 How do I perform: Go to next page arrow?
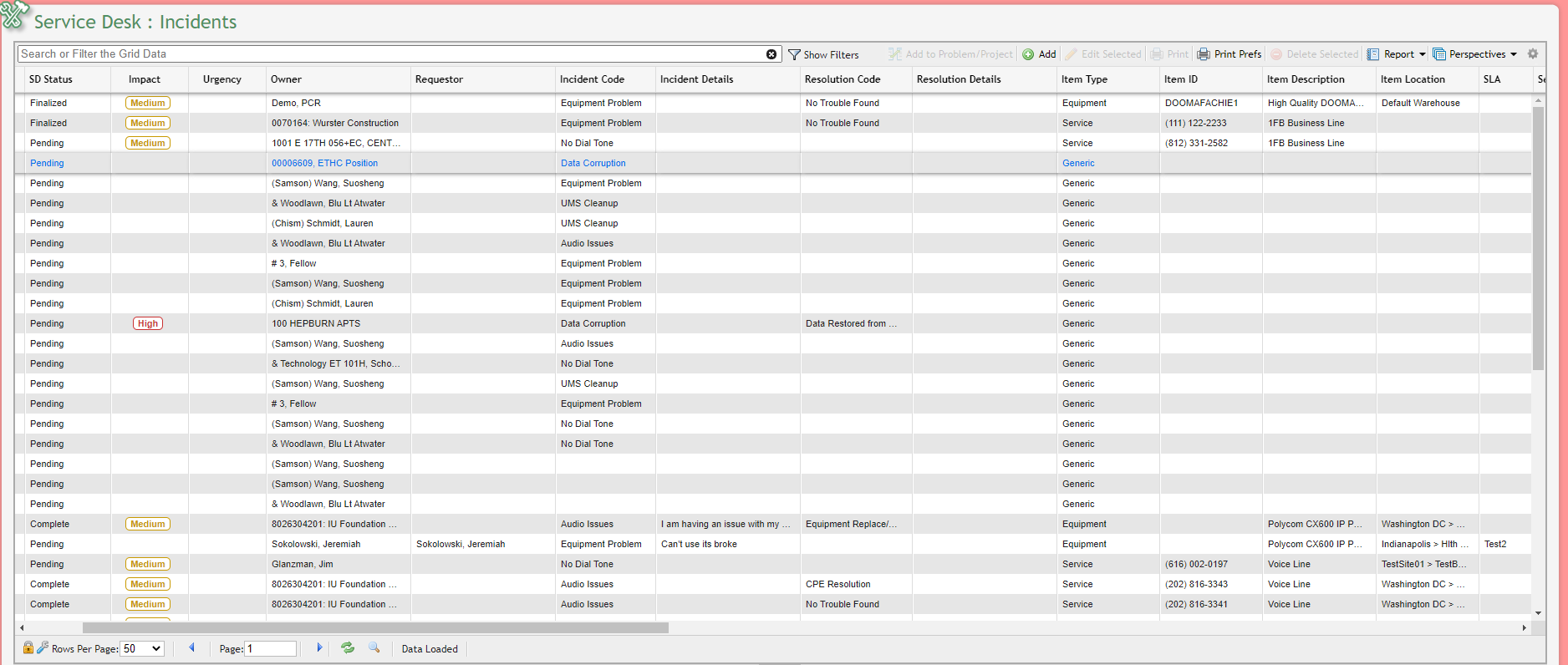point(319,647)
